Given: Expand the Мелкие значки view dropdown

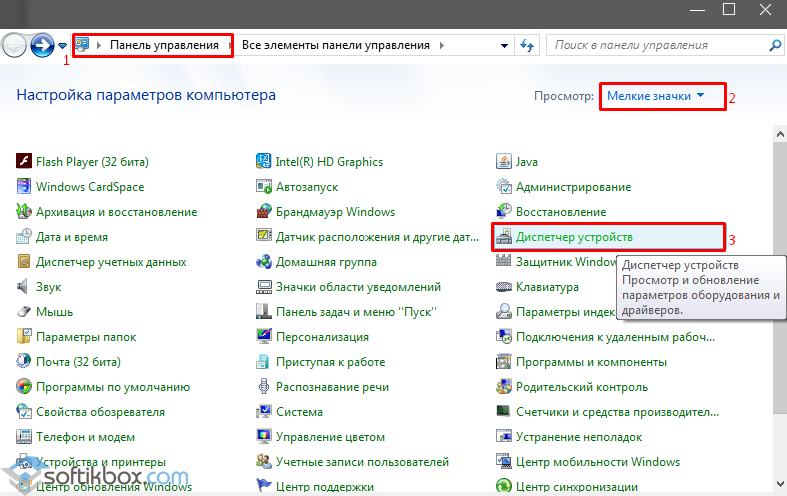Looking at the screenshot, I should pos(655,96).
